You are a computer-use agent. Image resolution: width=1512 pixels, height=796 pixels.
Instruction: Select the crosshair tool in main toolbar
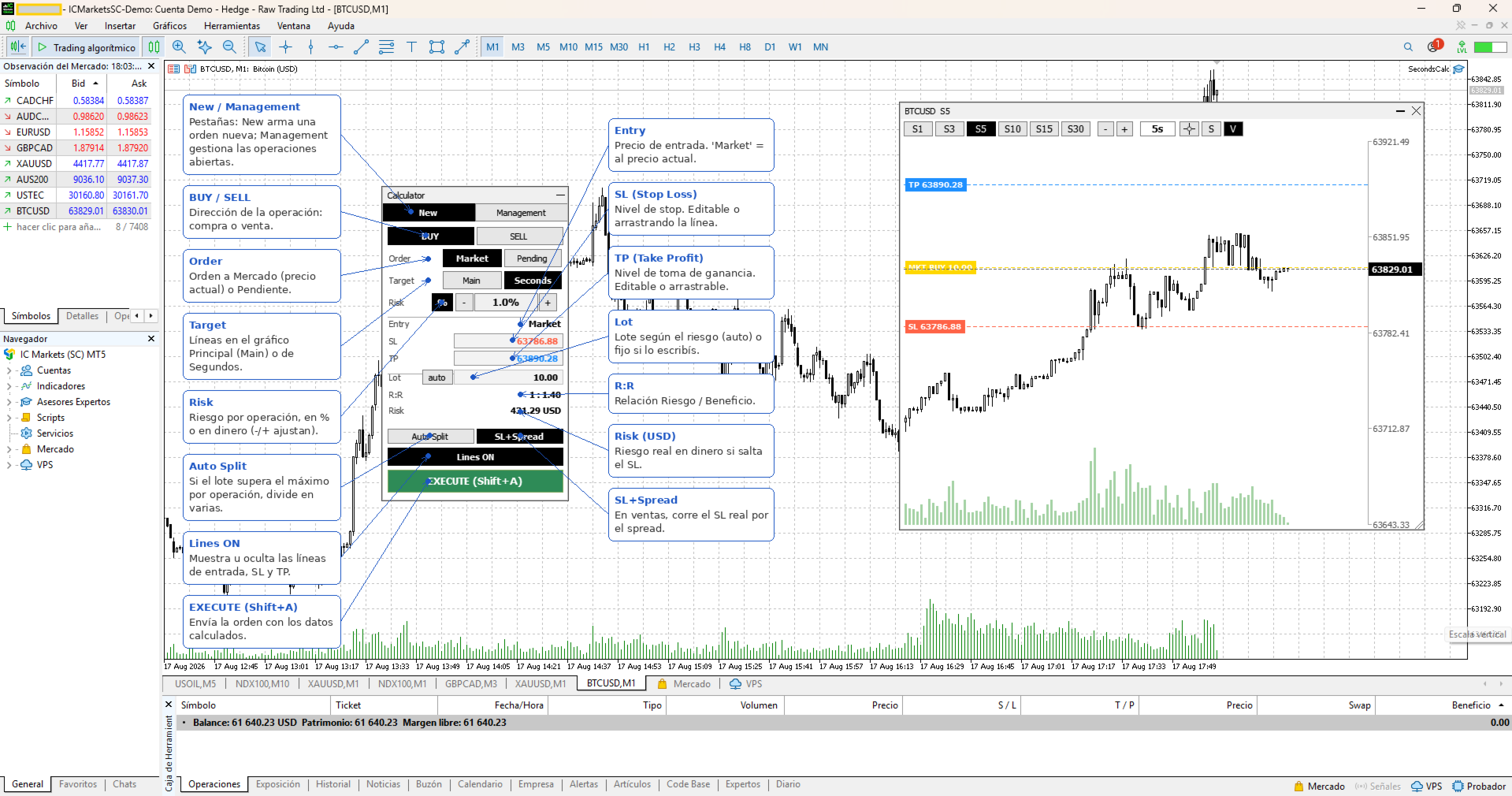[x=285, y=47]
